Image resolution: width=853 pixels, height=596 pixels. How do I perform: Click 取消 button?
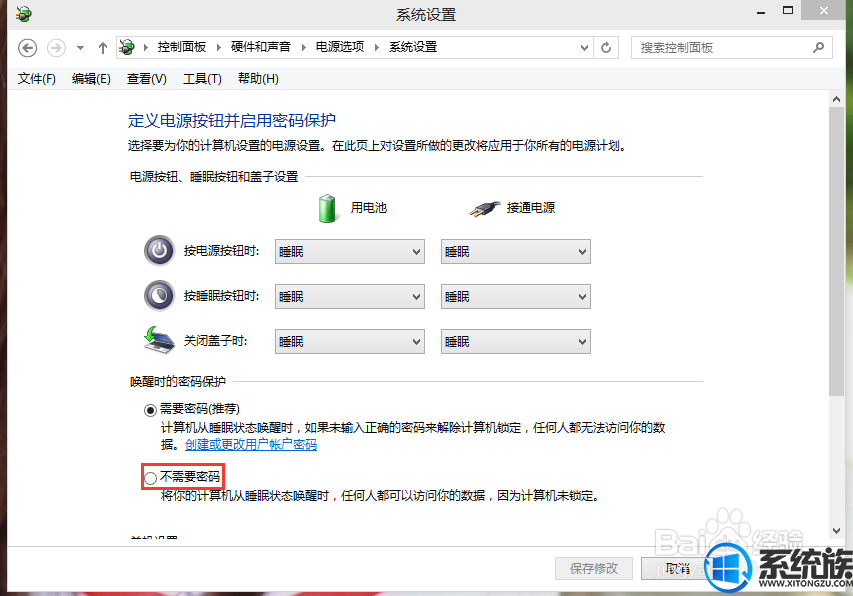click(x=677, y=569)
